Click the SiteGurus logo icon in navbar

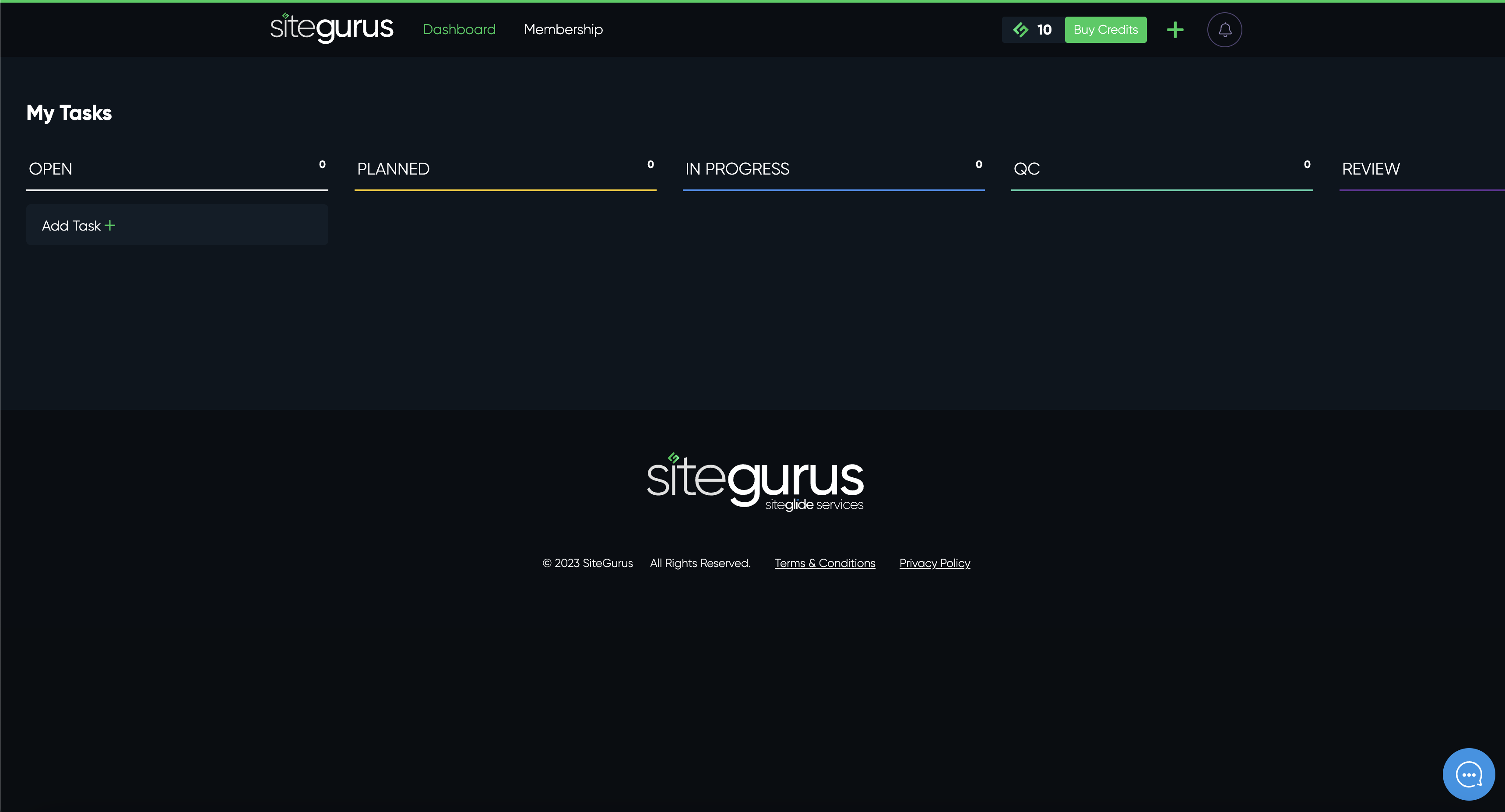pyautogui.click(x=285, y=18)
